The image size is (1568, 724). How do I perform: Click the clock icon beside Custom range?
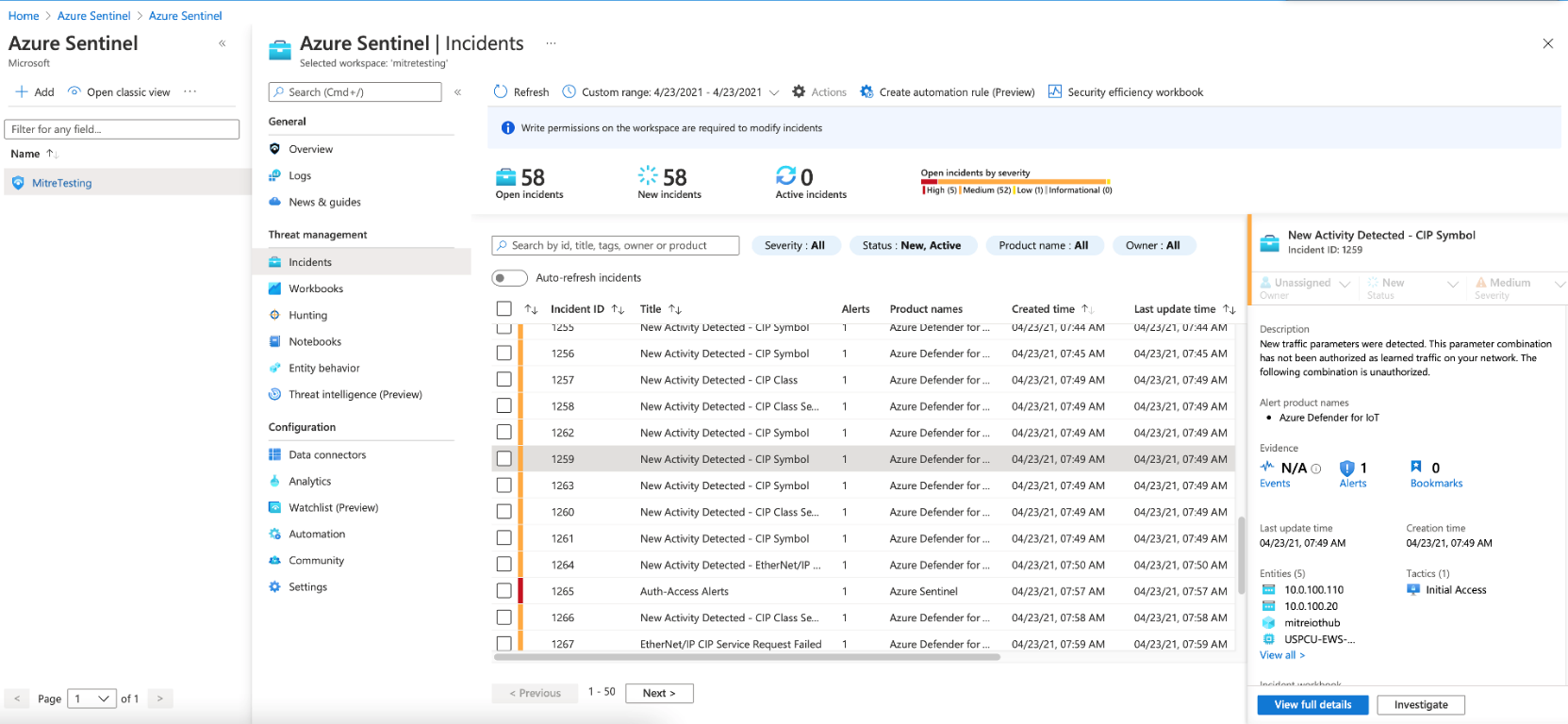[x=569, y=91]
